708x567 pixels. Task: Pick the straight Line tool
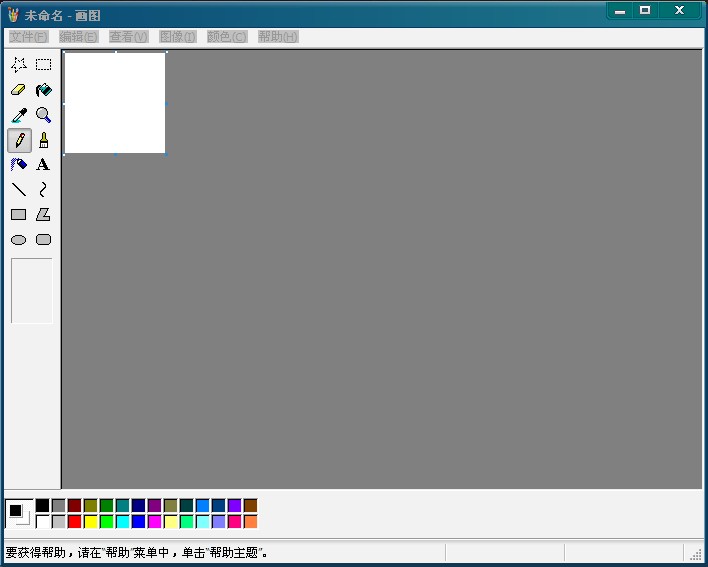coord(19,190)
